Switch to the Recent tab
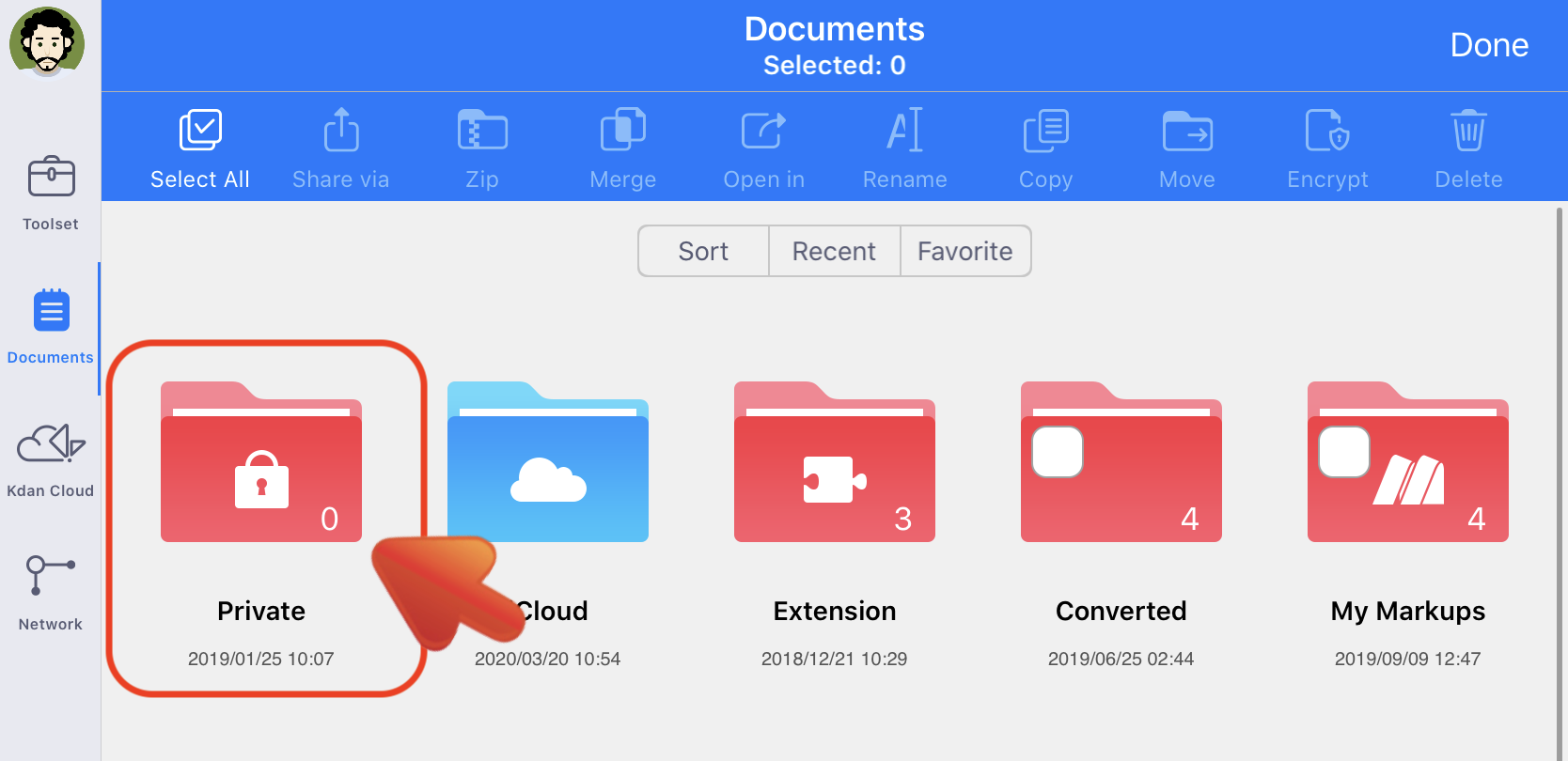1568x761 pixels. pos(834,251)
